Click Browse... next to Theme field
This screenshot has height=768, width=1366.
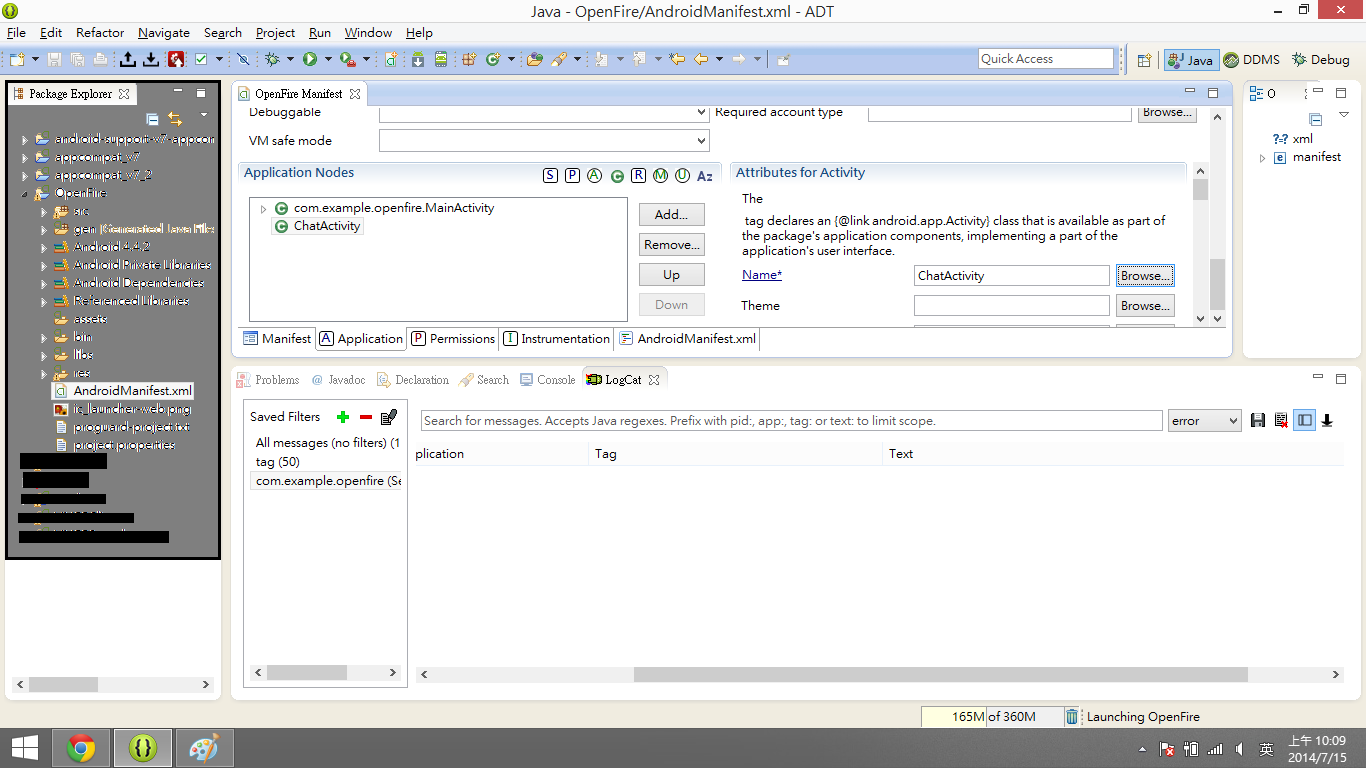[1145, 306]
